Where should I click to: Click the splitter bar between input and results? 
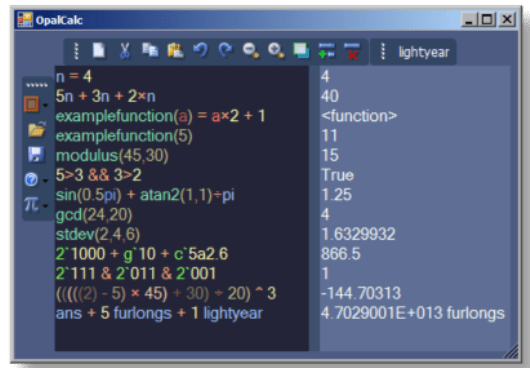click(x=314, y=208)
